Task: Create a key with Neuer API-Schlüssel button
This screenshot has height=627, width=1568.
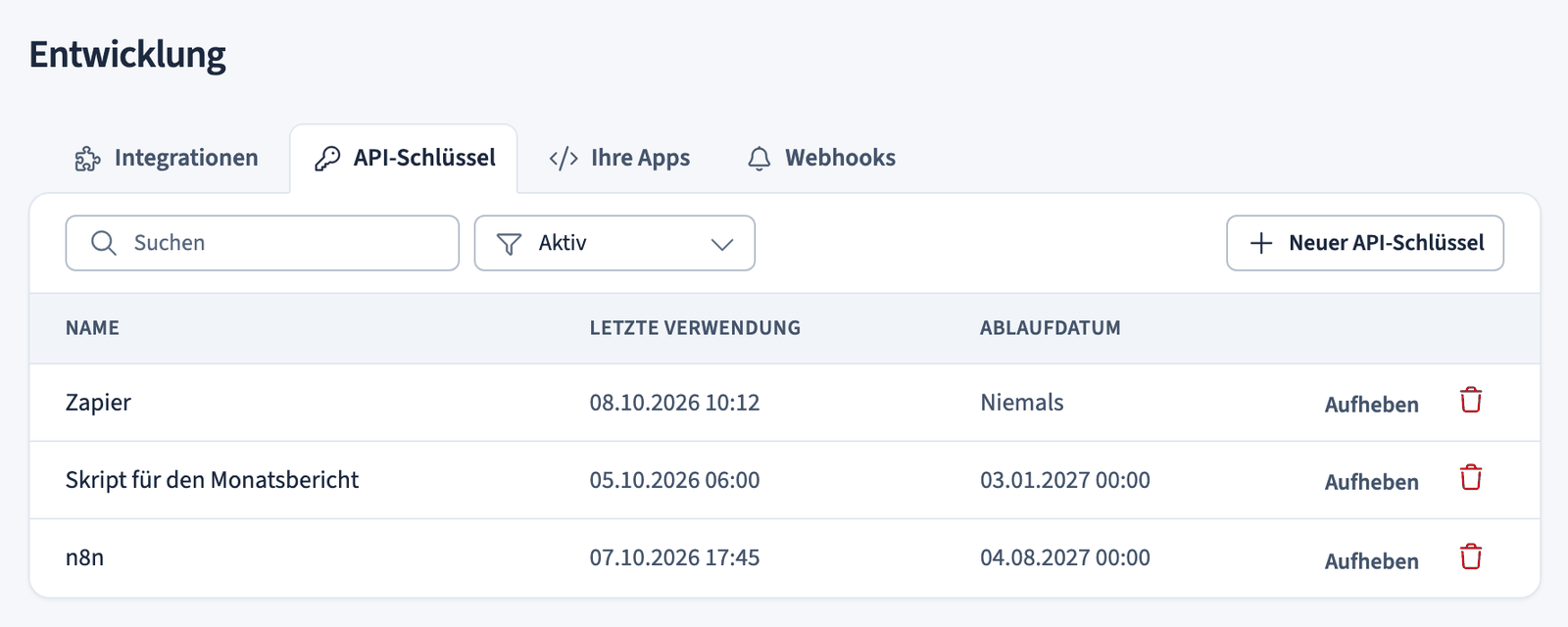Action: (1365, 243)
